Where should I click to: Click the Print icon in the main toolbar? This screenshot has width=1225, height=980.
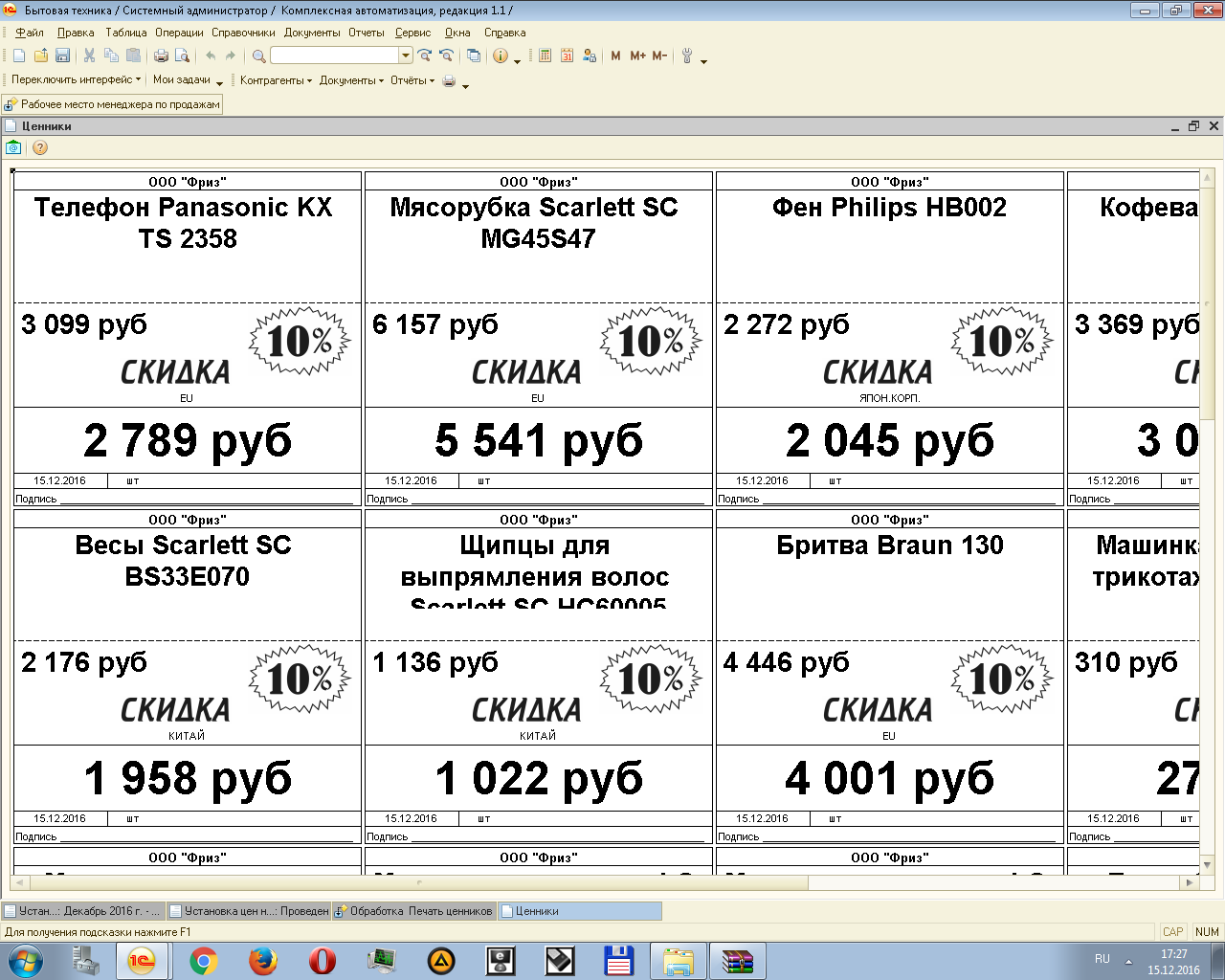click(x=161, y=56)
